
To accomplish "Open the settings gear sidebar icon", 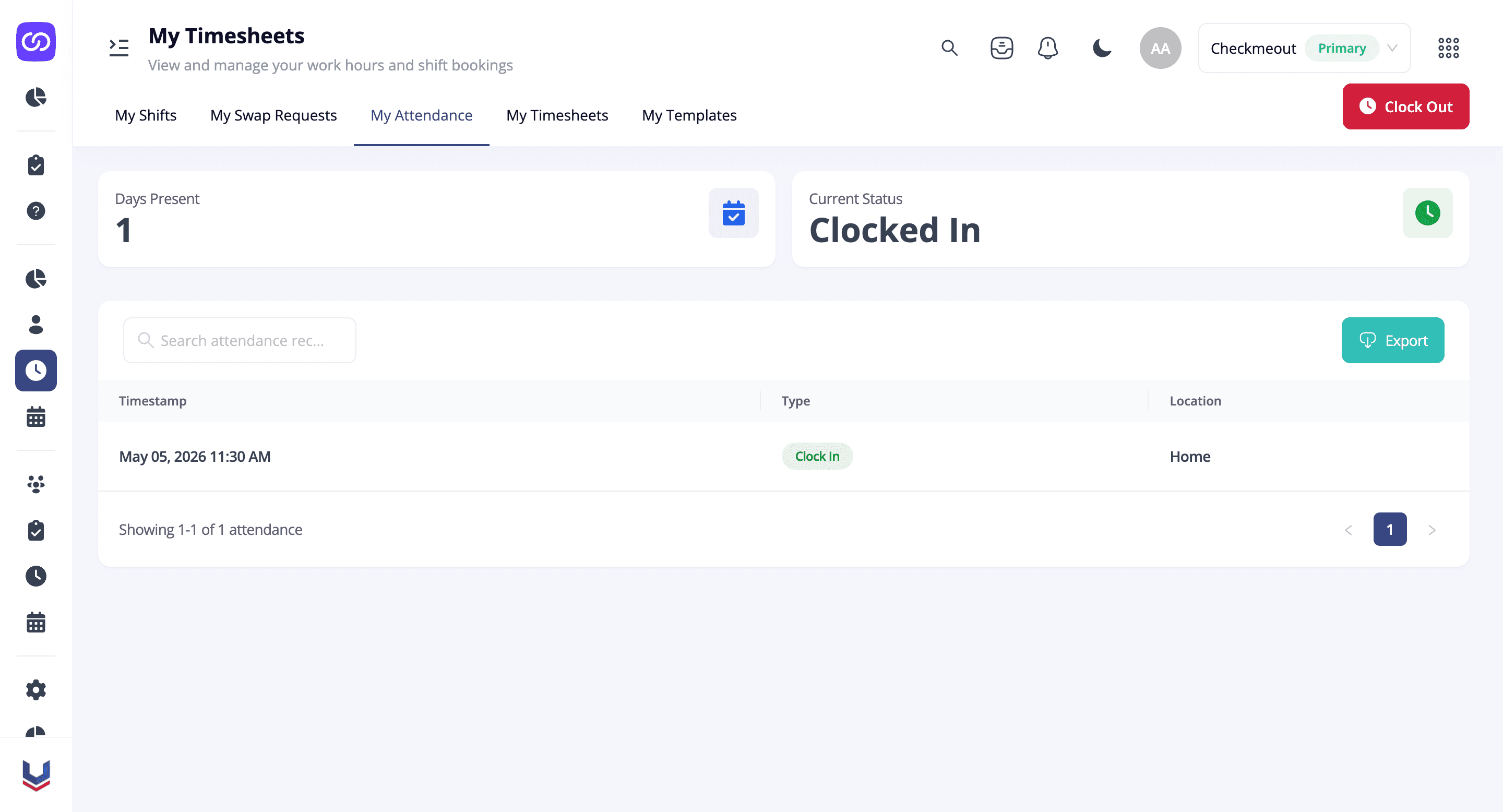I will 36,690.
